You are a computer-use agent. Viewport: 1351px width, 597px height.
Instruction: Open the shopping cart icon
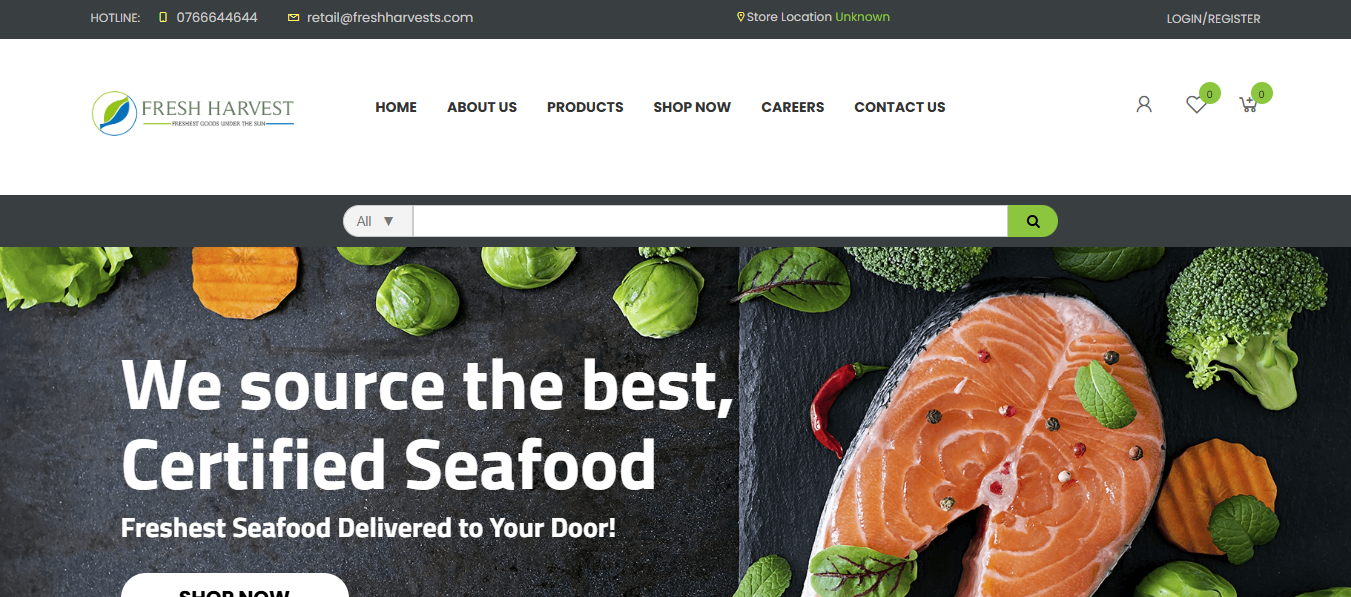pos(1248,104)
